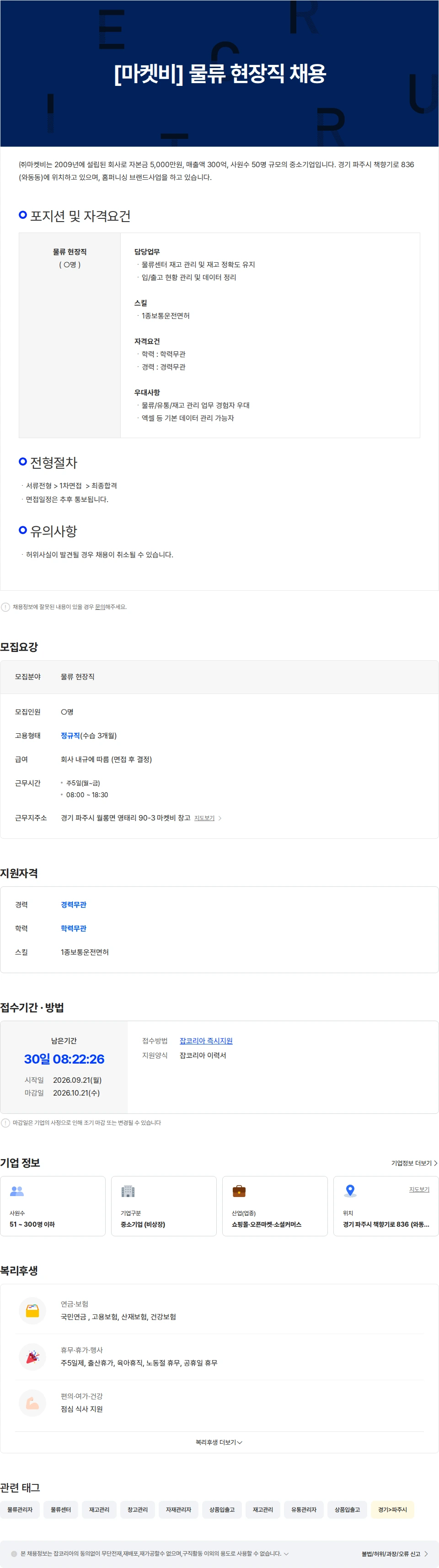Click the 연금·보험 benefit icon
The height and width of the screenshot is (1568, 439).
[33, 1310]
